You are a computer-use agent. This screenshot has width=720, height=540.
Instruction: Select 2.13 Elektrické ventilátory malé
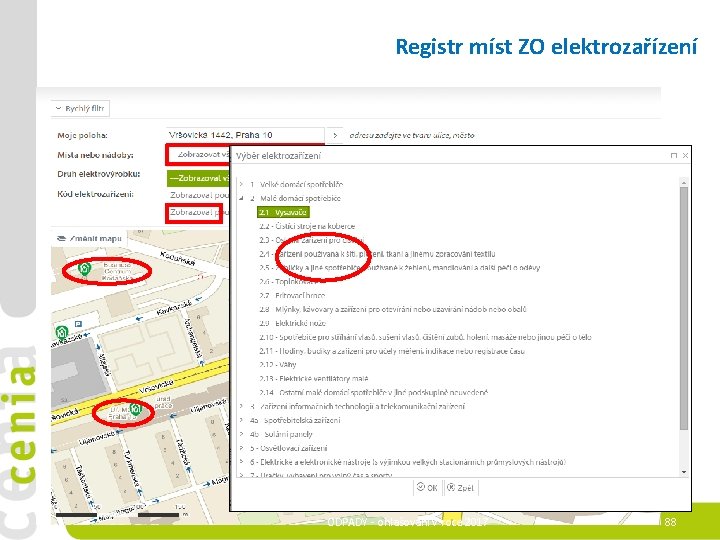(314, 379)
